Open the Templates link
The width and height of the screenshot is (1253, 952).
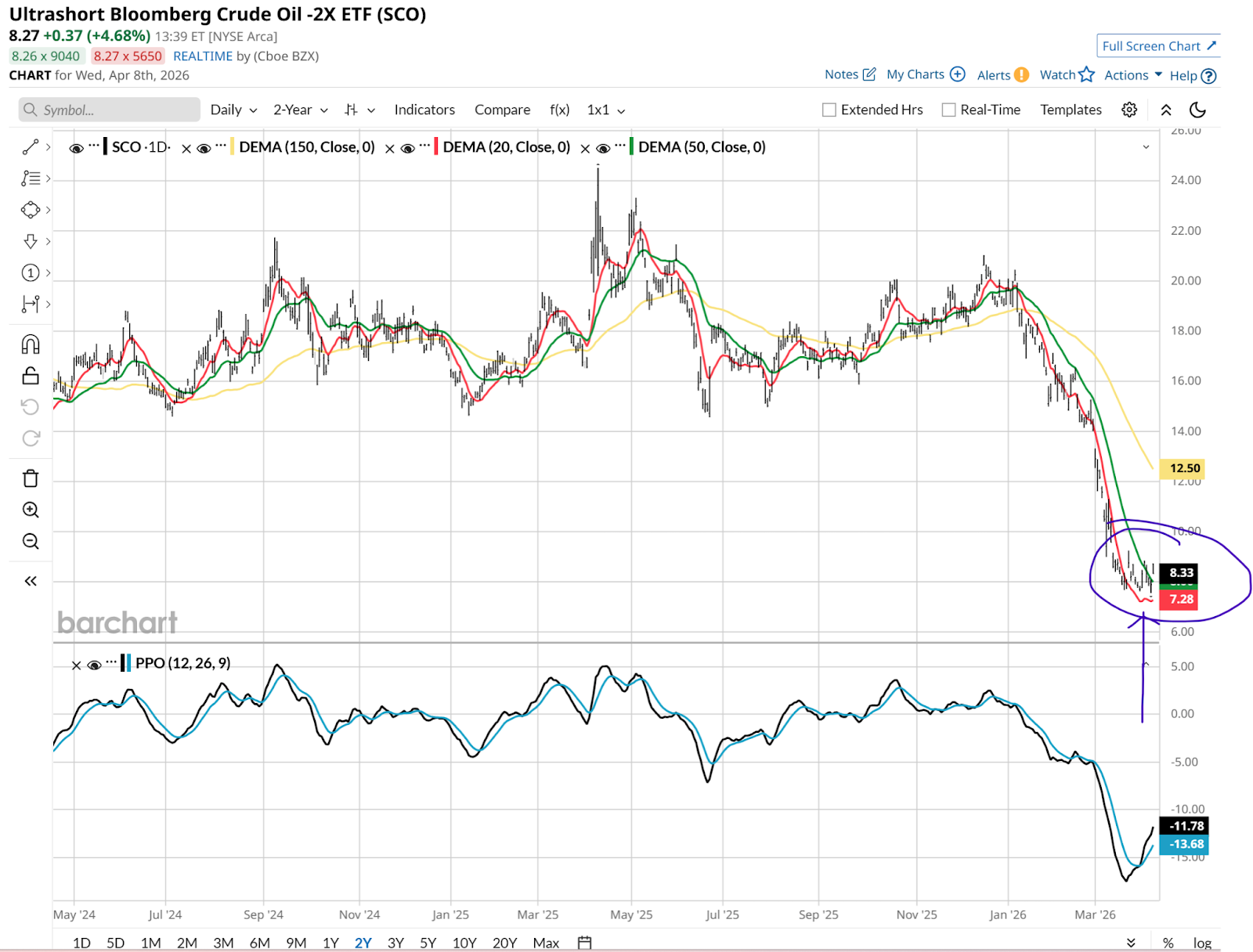pyautogui.click(x=1071, y=110)
